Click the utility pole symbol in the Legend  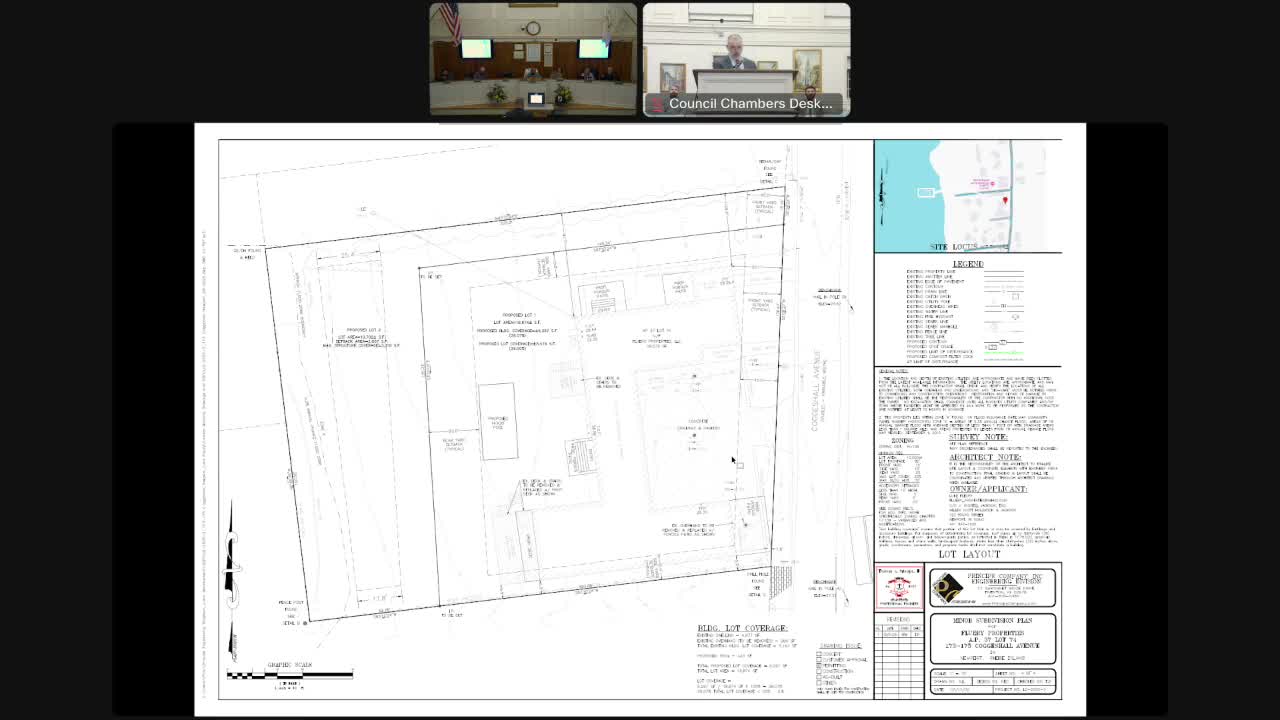pos(994,302)
